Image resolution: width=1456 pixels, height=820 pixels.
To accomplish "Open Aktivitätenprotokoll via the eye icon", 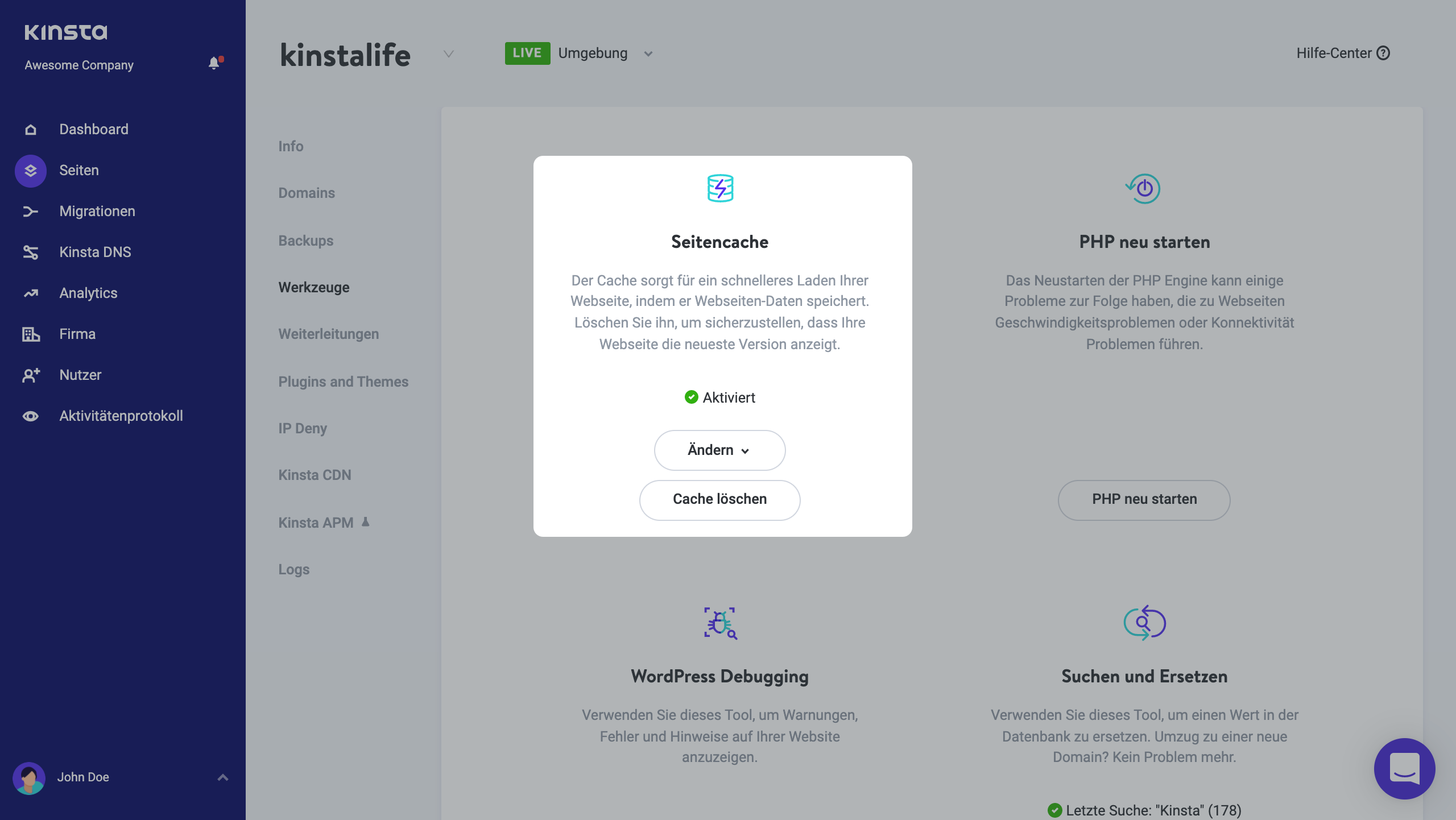I will 30,416.
